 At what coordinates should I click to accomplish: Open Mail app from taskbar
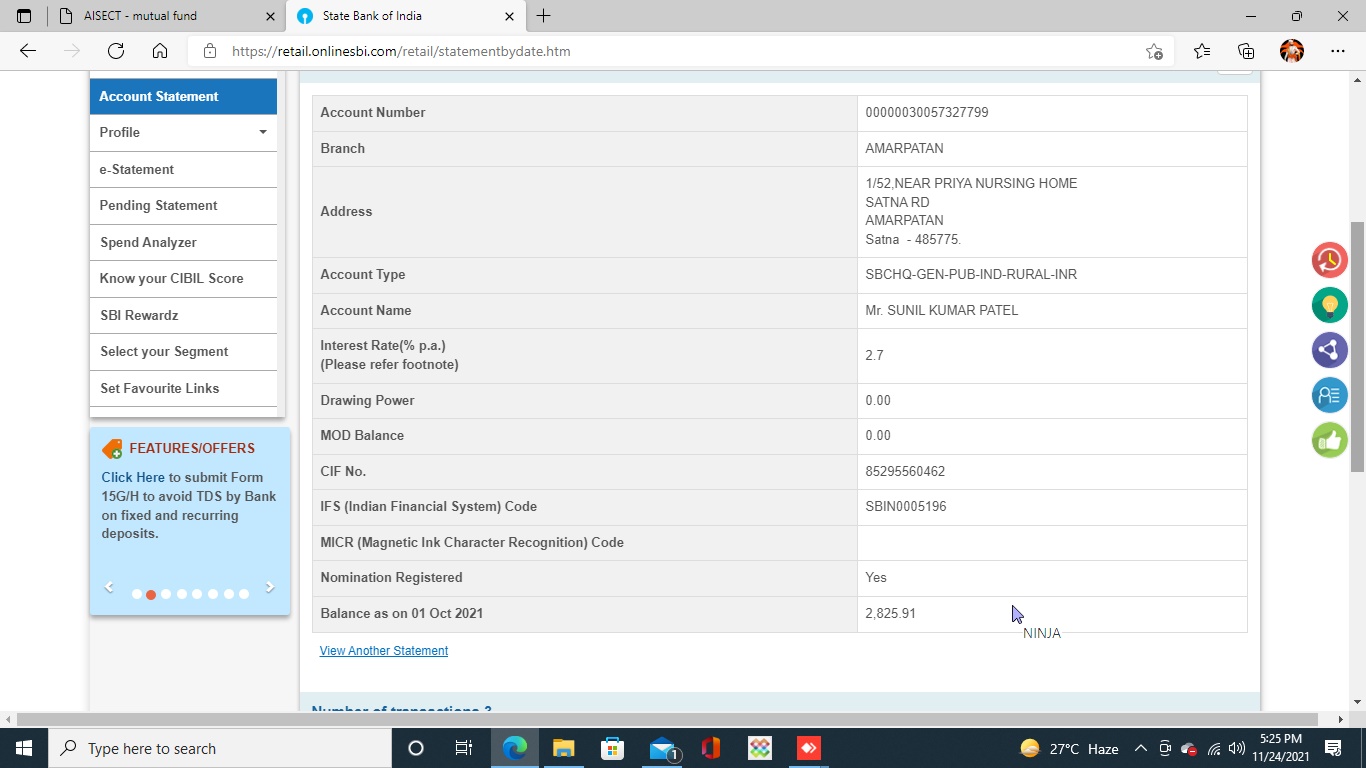(x=662, y=748)
